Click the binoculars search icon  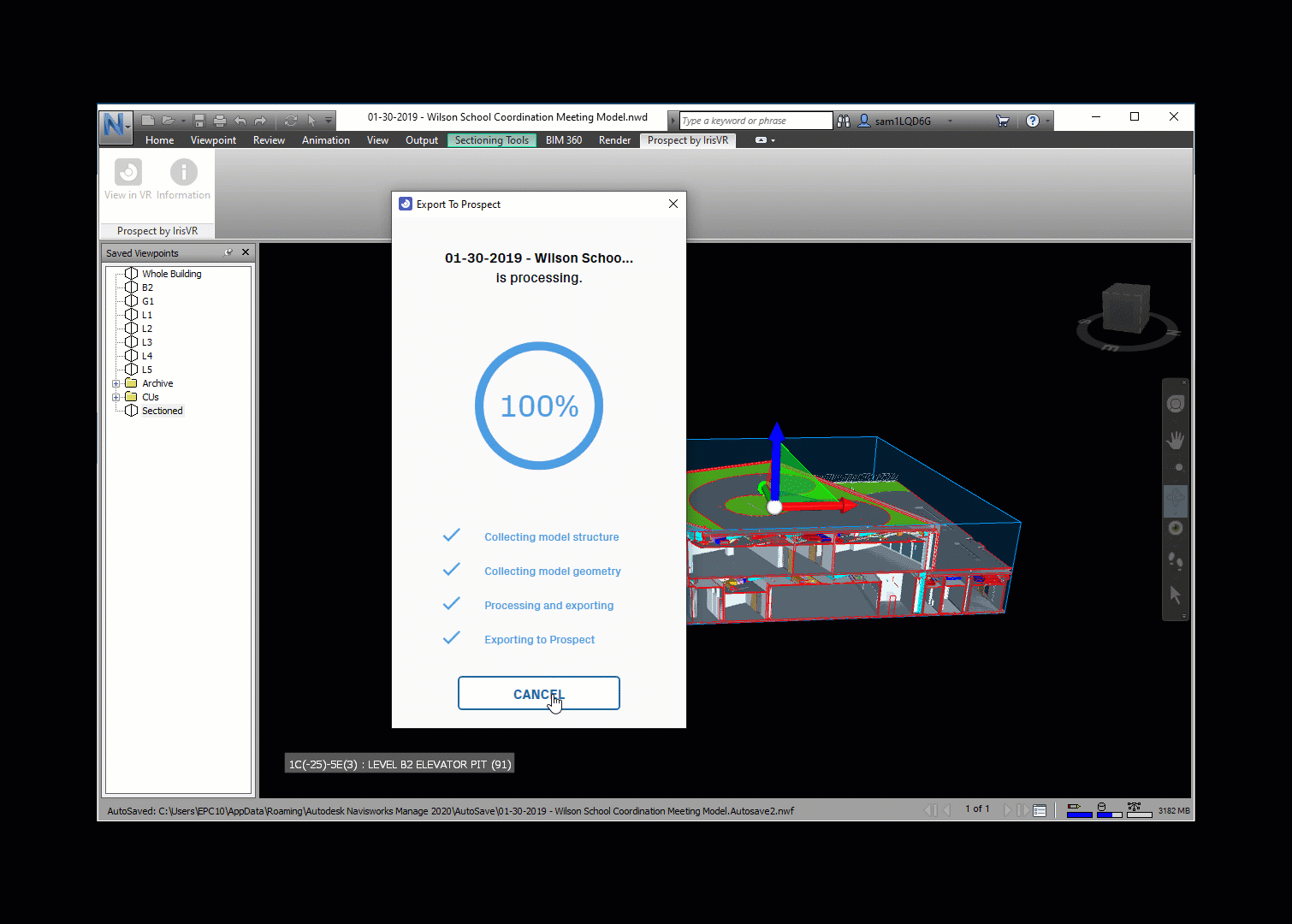pos(844,121)
